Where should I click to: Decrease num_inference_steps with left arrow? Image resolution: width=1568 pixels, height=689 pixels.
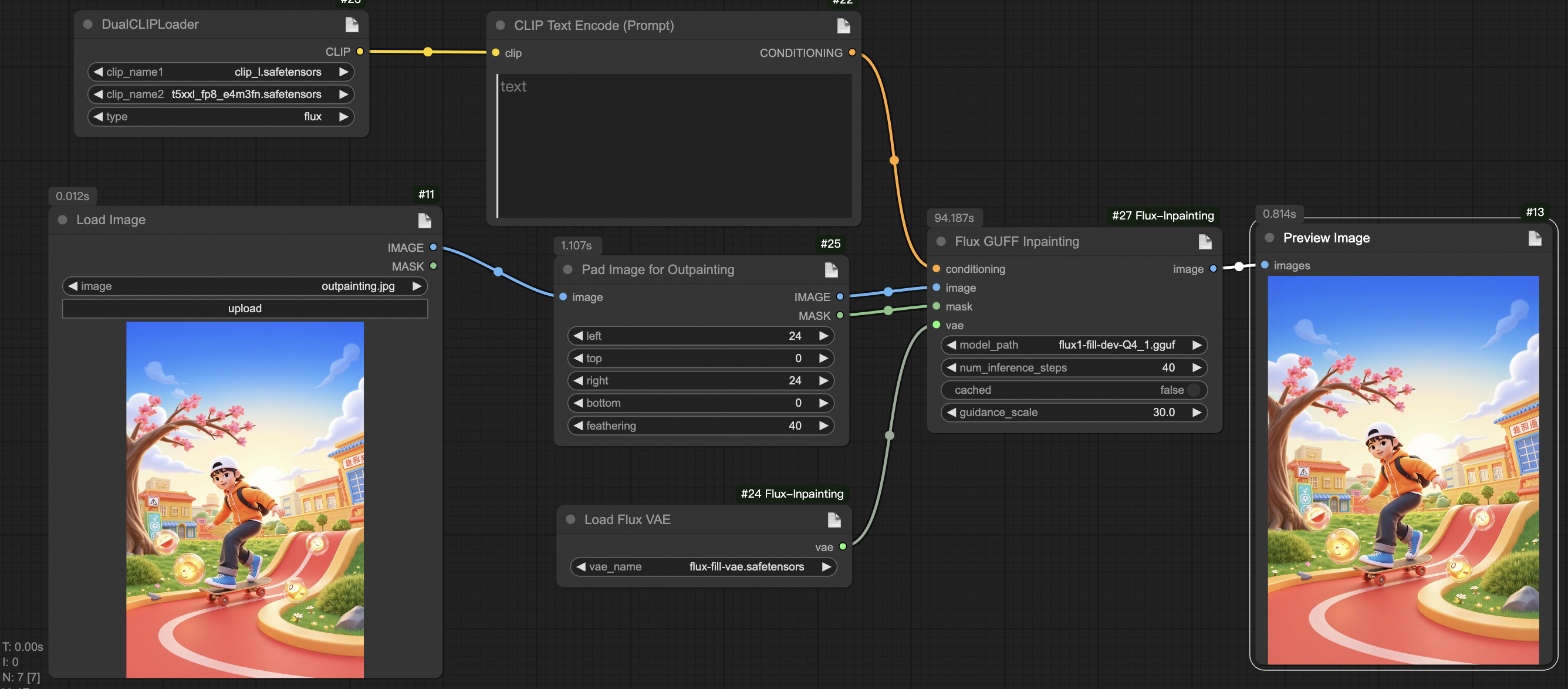(x=951, y=367)
